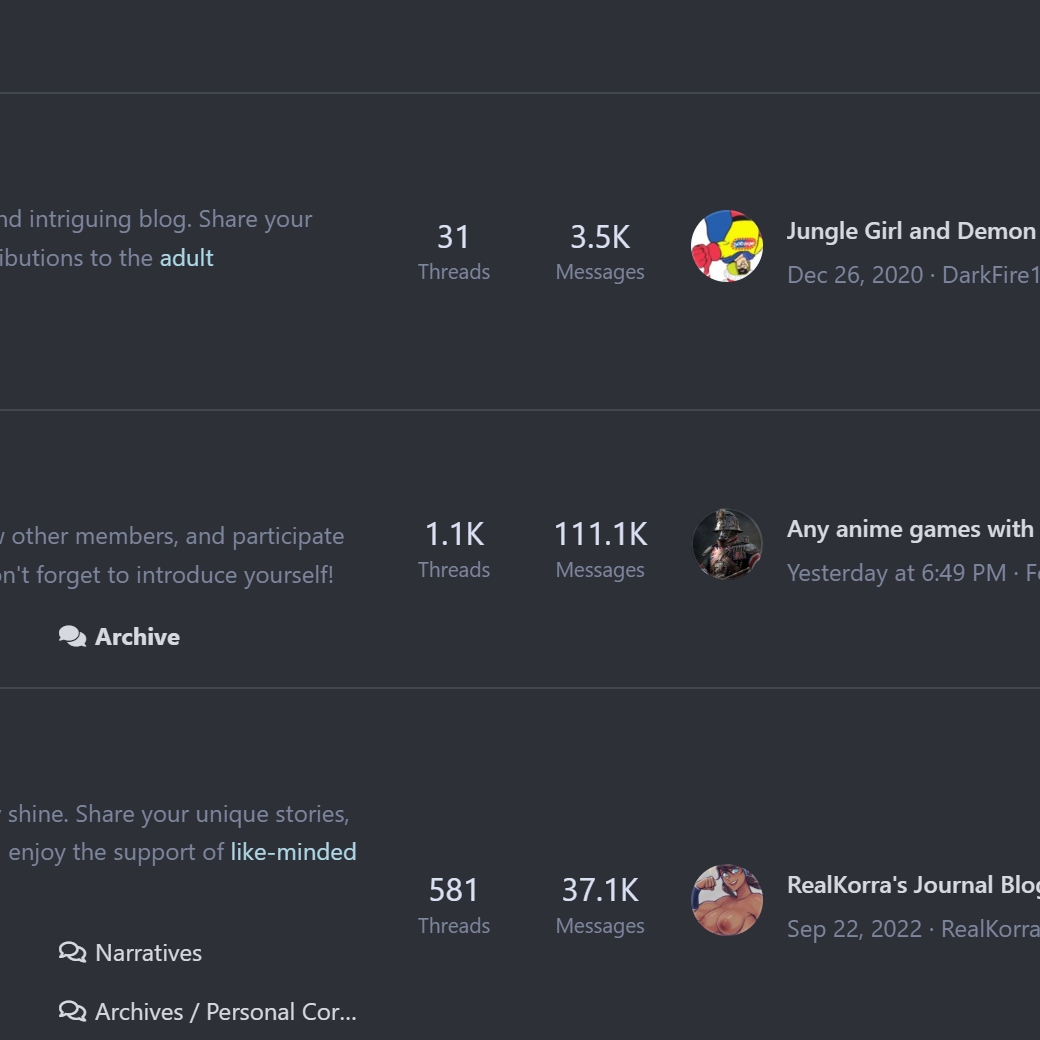Open the Archive sub-forum chat icon

(72, 637)
